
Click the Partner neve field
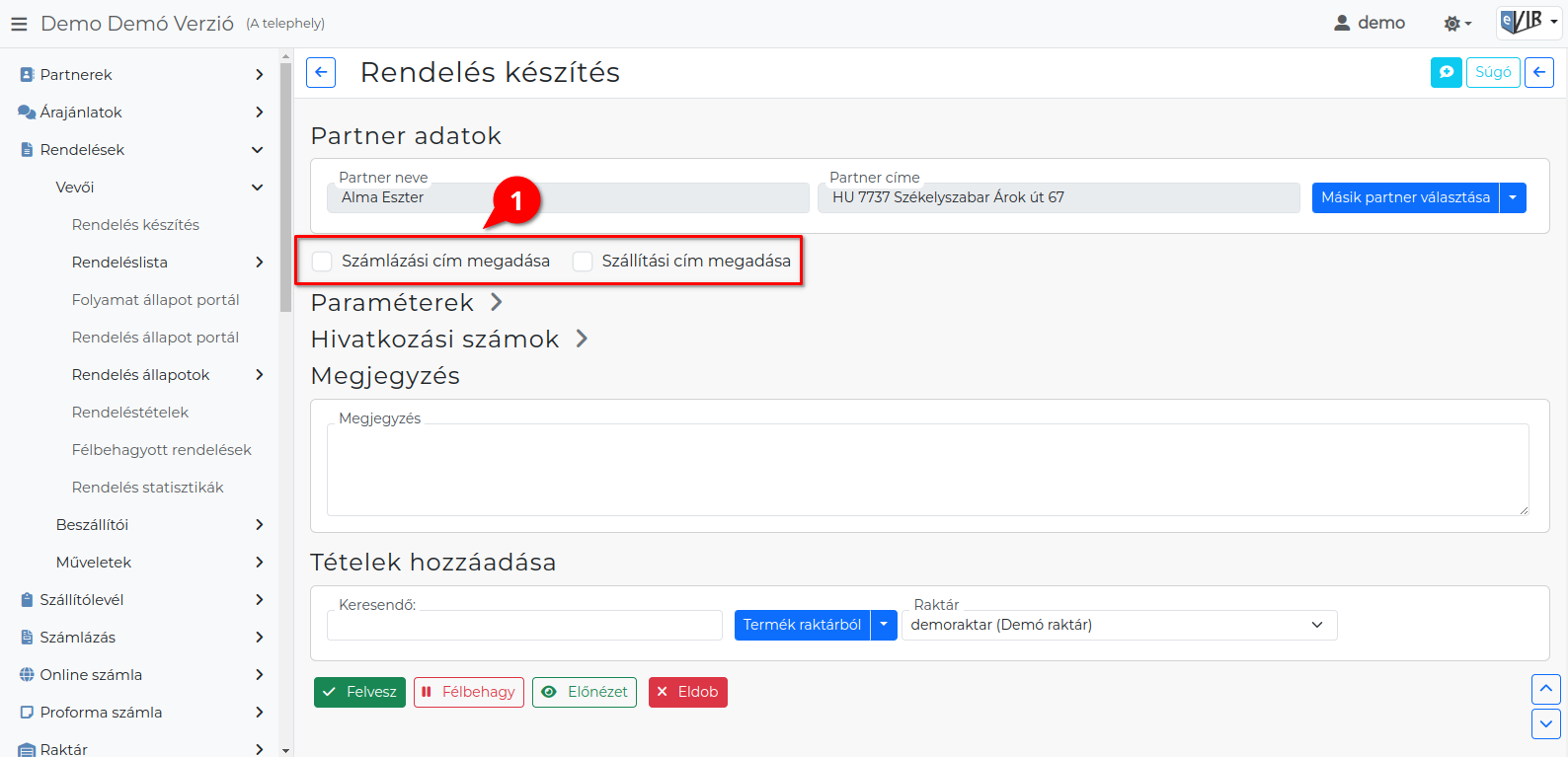pyautogui.click(x=568, y=197)
